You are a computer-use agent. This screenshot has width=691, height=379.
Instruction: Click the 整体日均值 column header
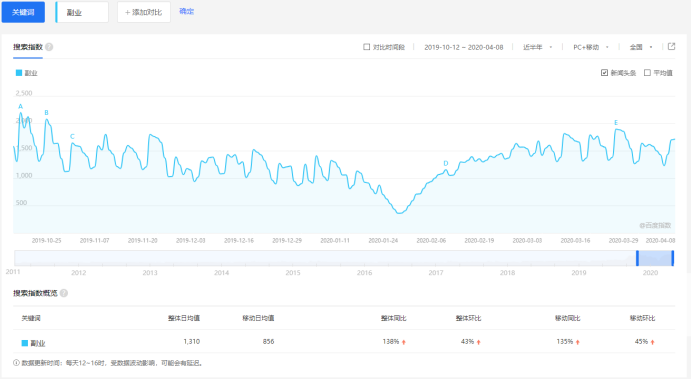[184, 318]
